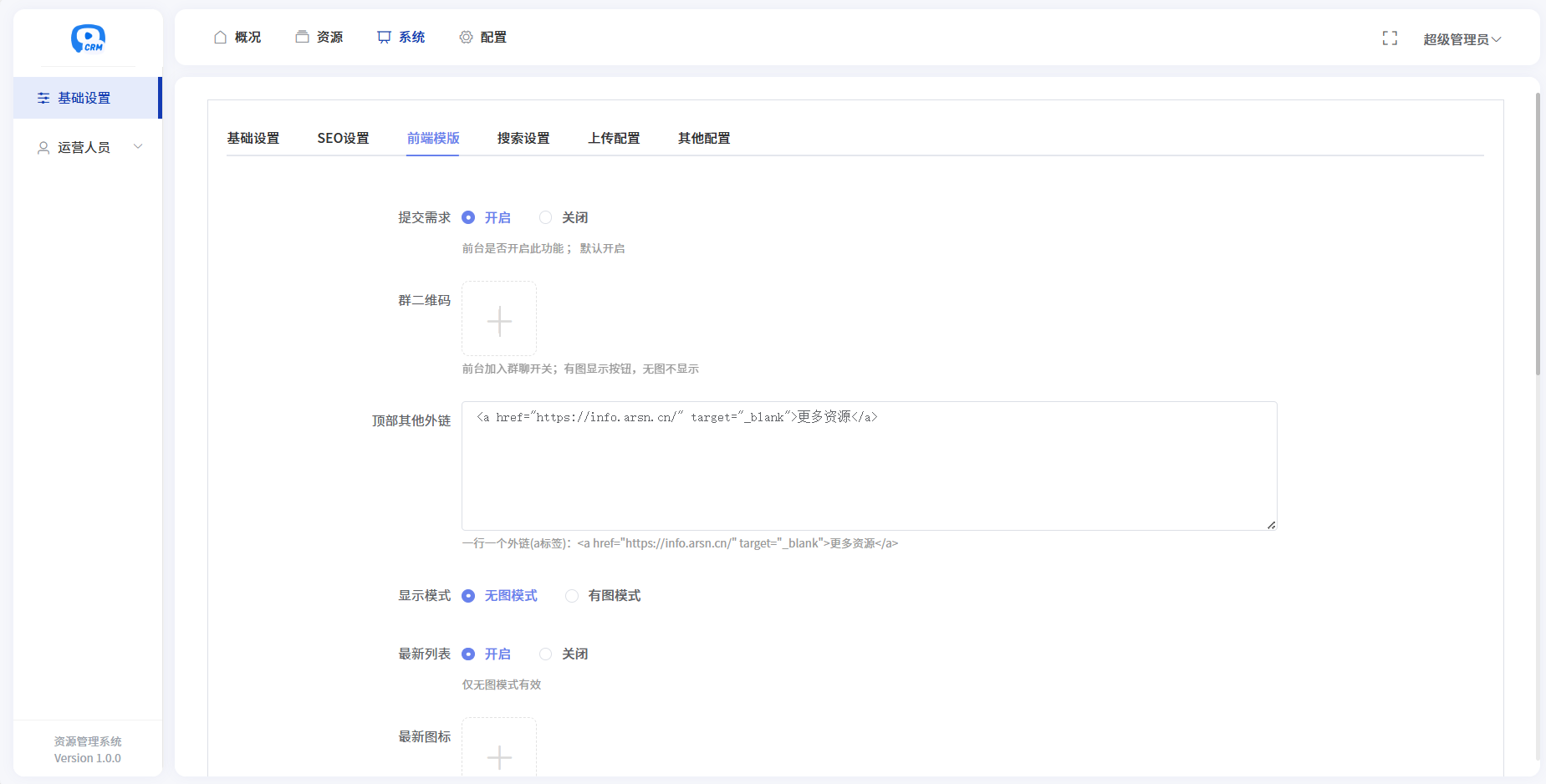Open the 配置 top menu
Viewport: 1546px width, 784px height.
[483, 37]
